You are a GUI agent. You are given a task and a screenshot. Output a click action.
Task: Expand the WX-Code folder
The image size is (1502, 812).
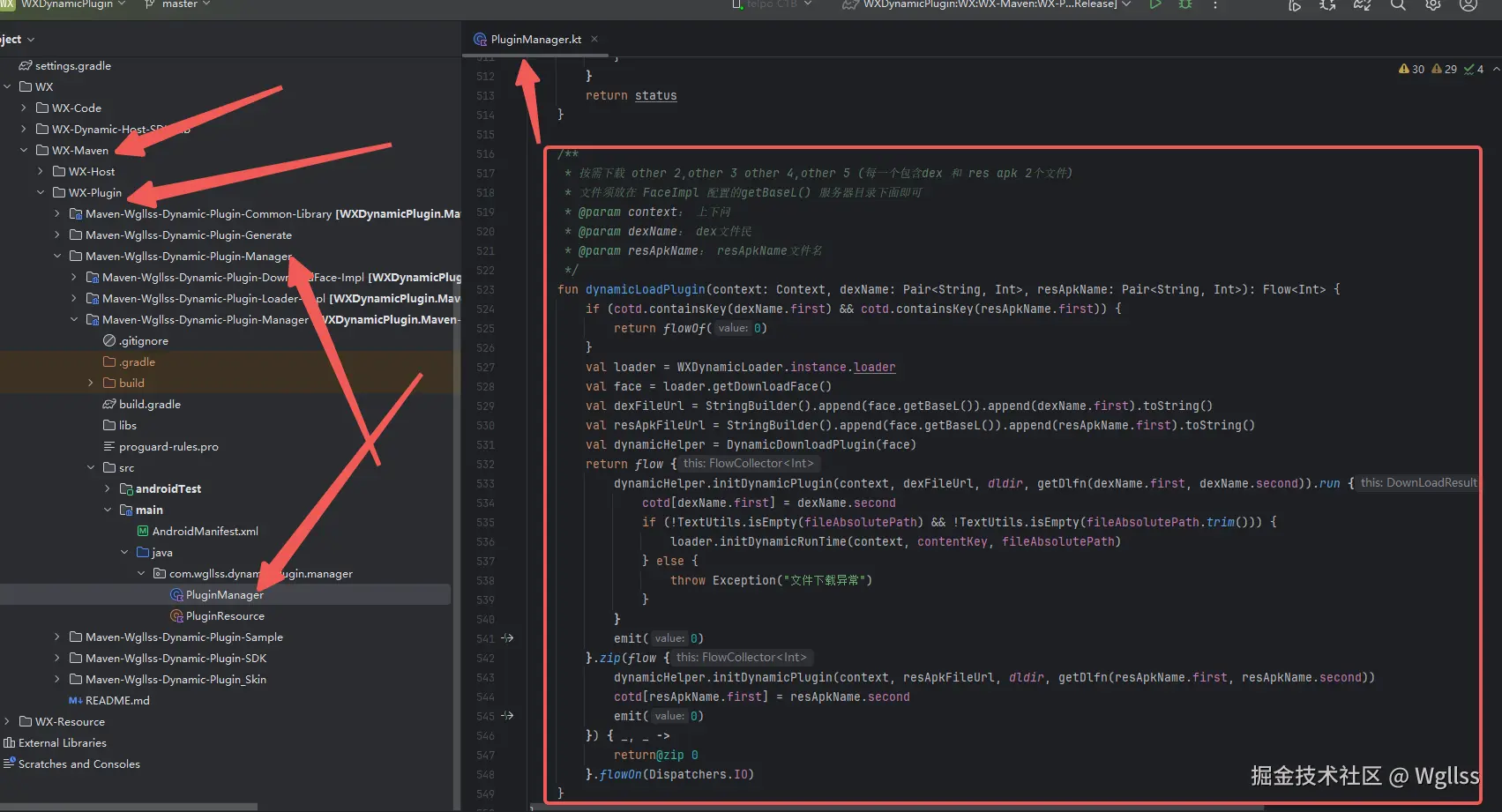coord(24,108)
